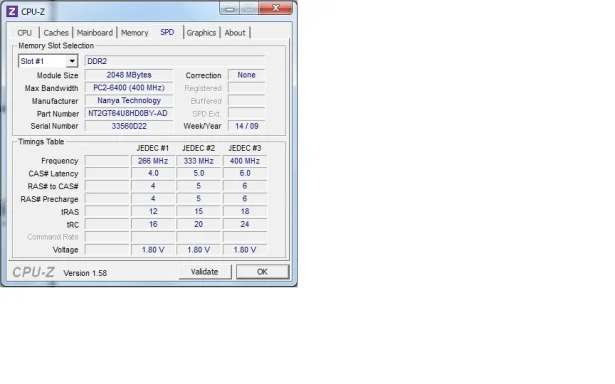Click the Max Bandwidth label

[x=51, y=88]
